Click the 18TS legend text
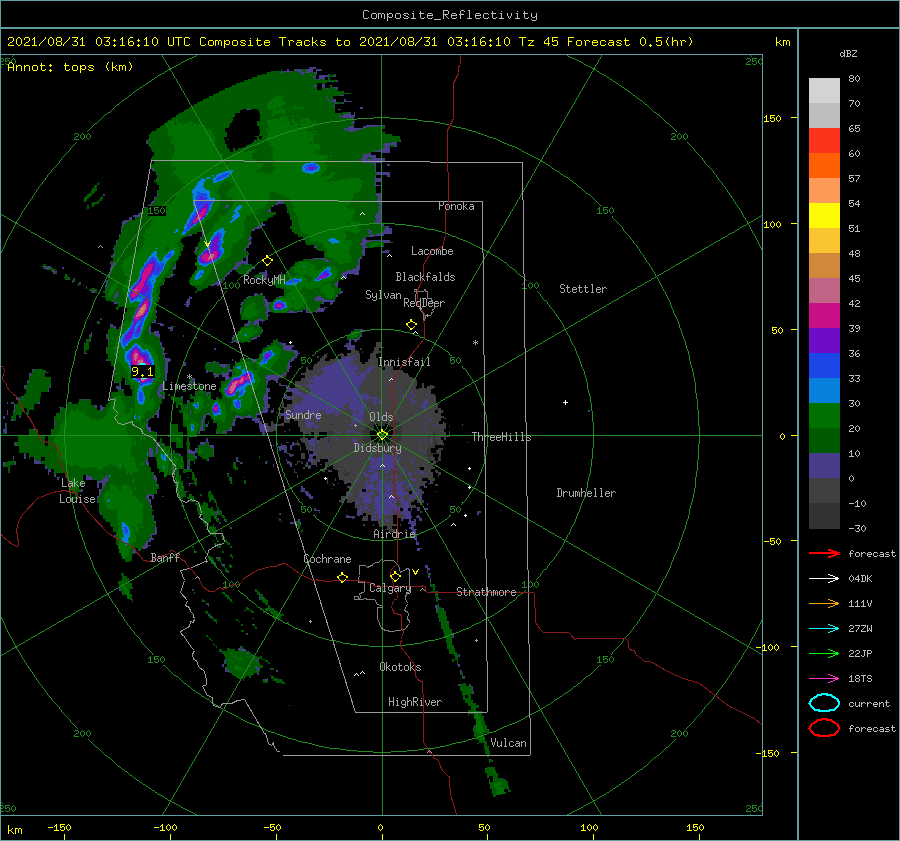 860,679
